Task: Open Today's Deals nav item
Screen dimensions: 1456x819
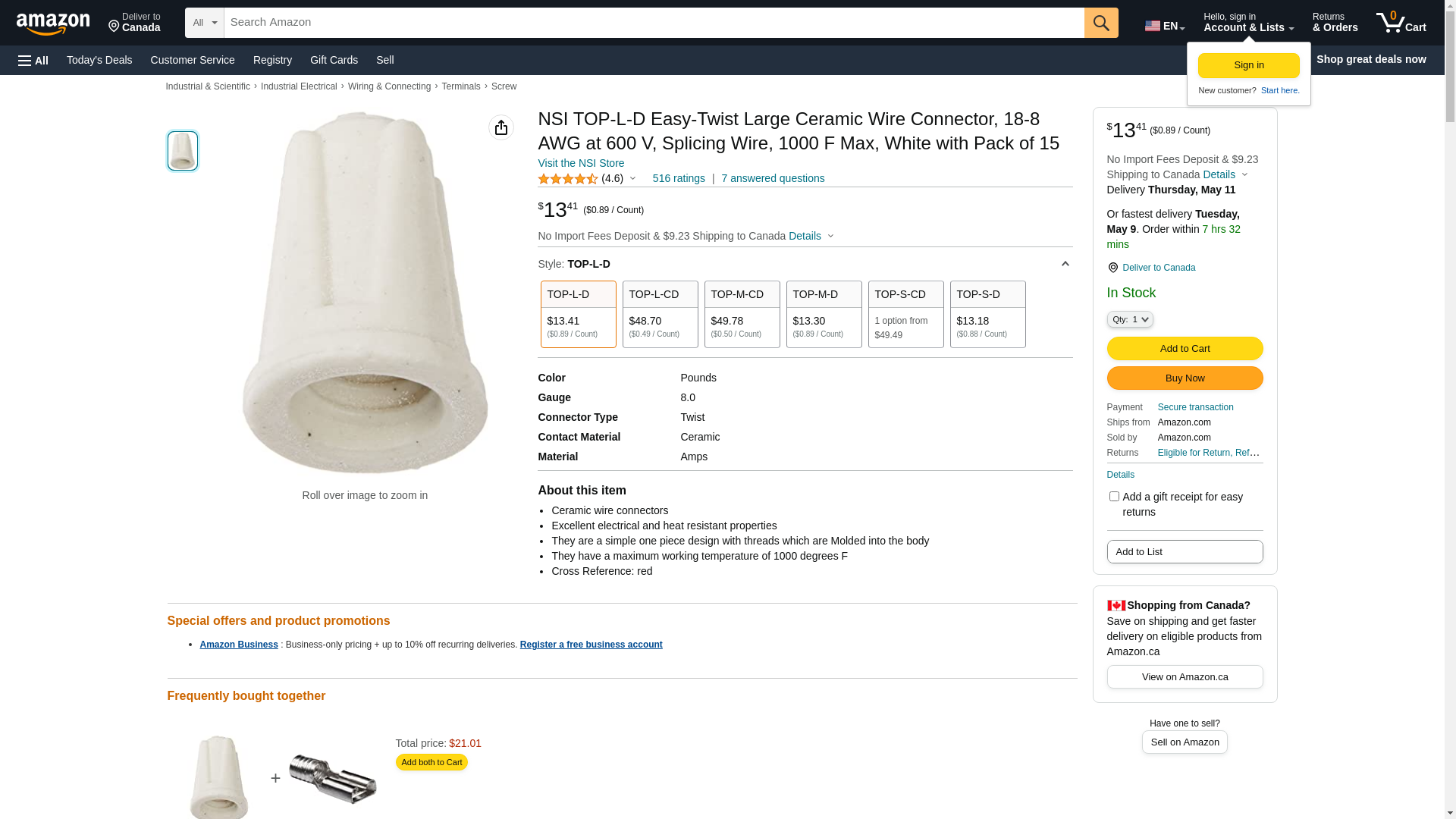Action: point(99,60)
